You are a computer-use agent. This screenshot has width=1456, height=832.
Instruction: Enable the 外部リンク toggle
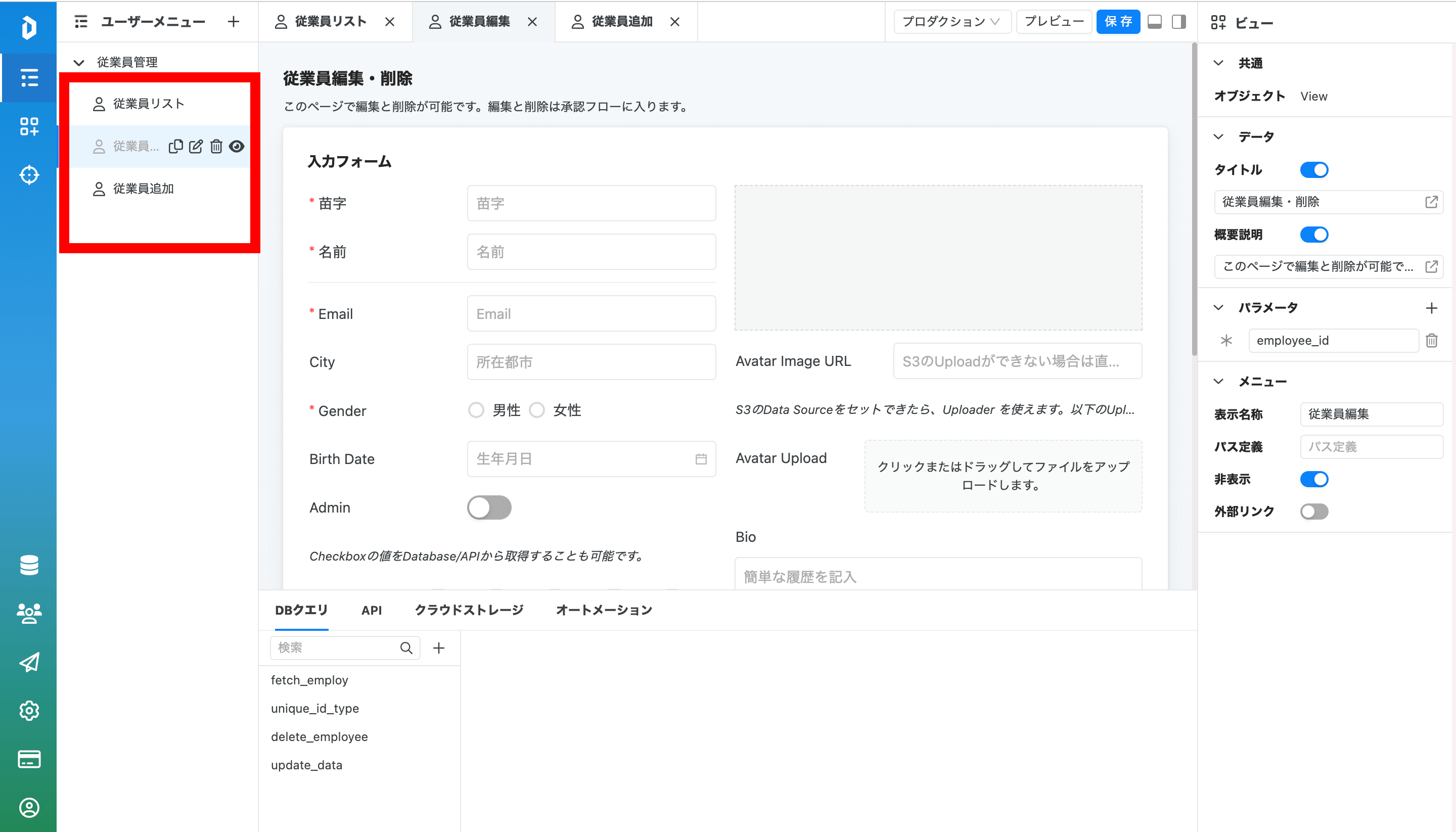(1314, 512)
